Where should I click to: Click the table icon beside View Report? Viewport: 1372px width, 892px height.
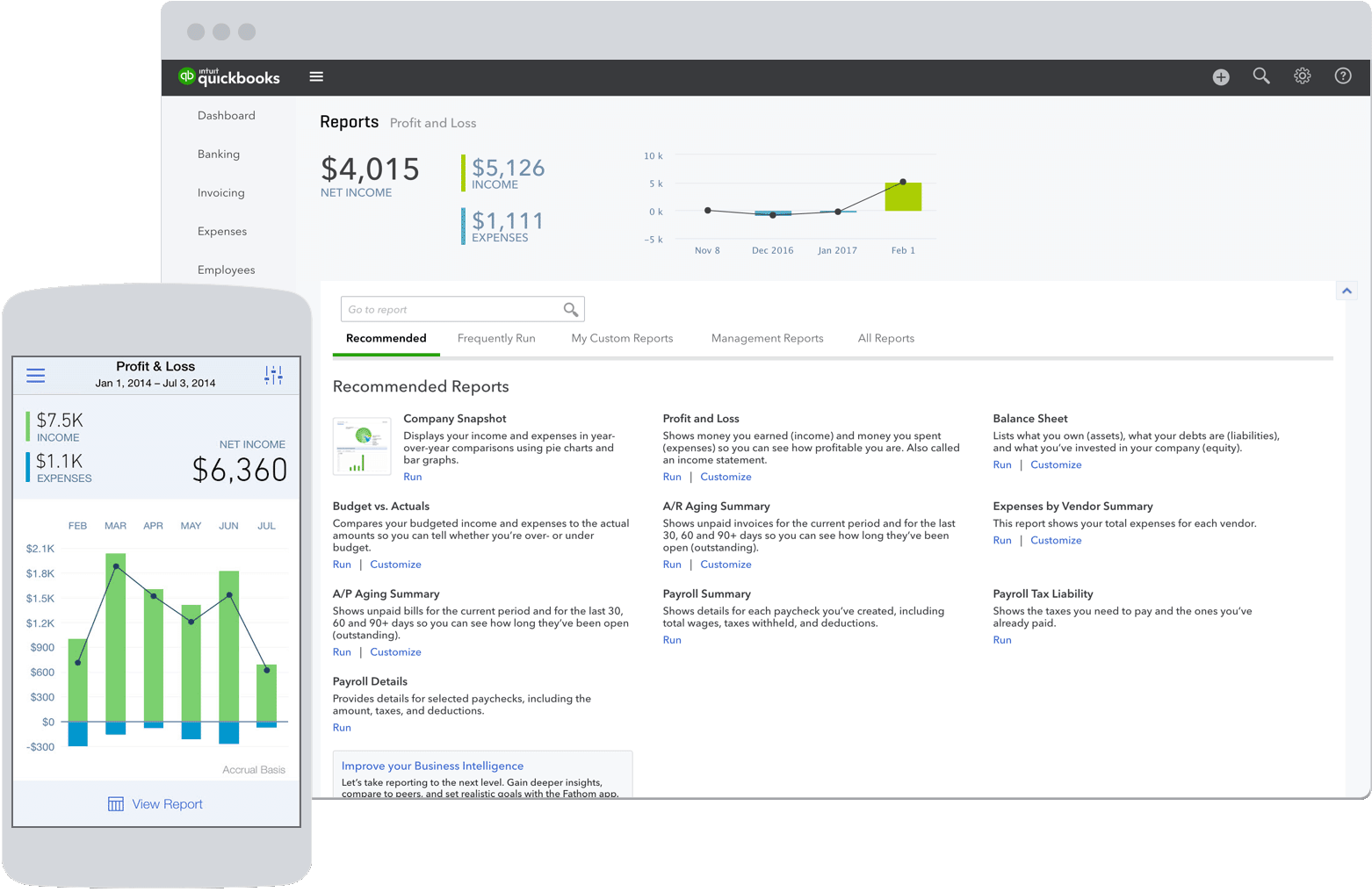[x=116, y=804]
